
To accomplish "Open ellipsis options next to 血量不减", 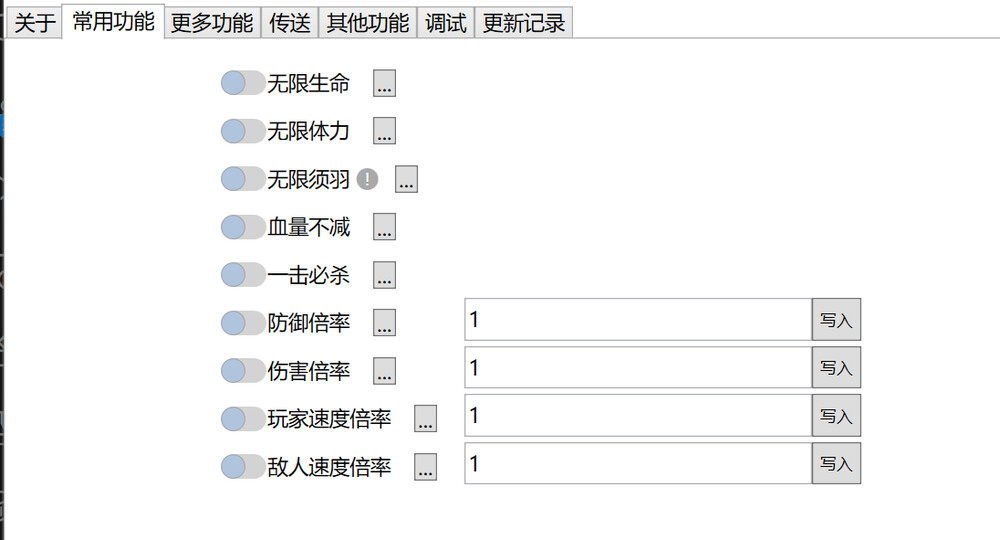I will click(384, 227).
